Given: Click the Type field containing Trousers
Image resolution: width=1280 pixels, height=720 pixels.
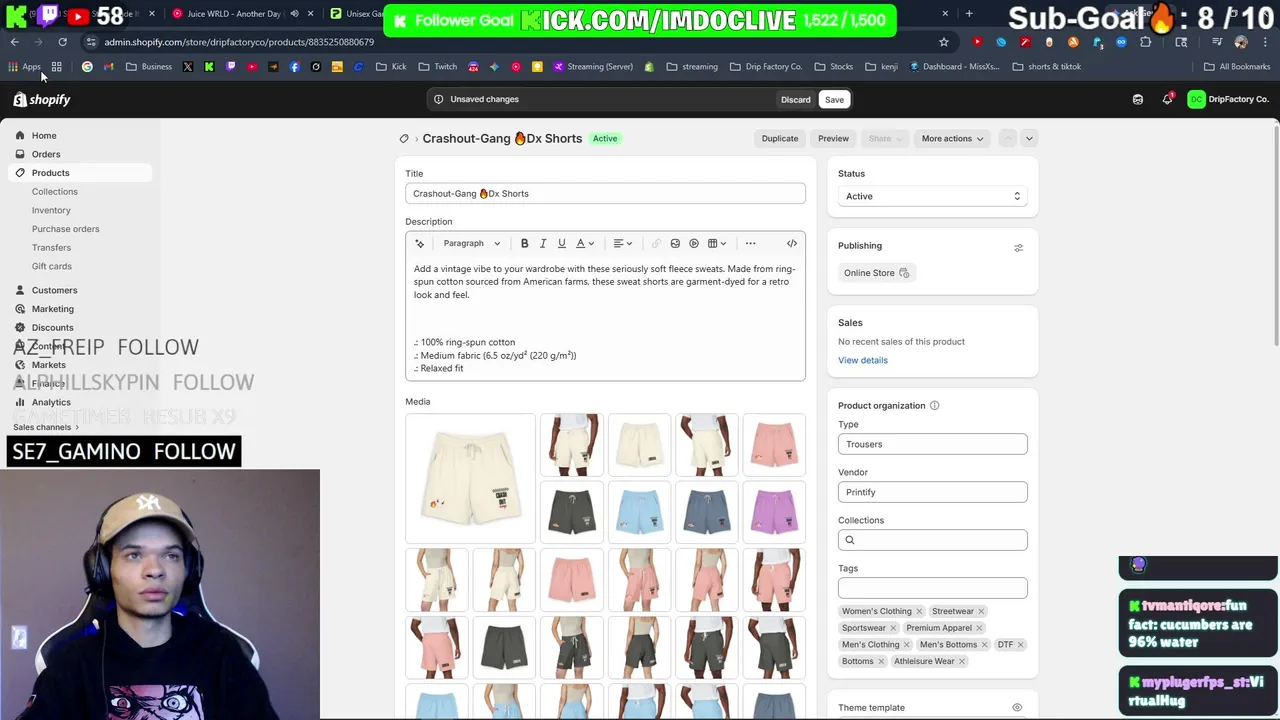Looking at the screenshot, I should [932, 444].
